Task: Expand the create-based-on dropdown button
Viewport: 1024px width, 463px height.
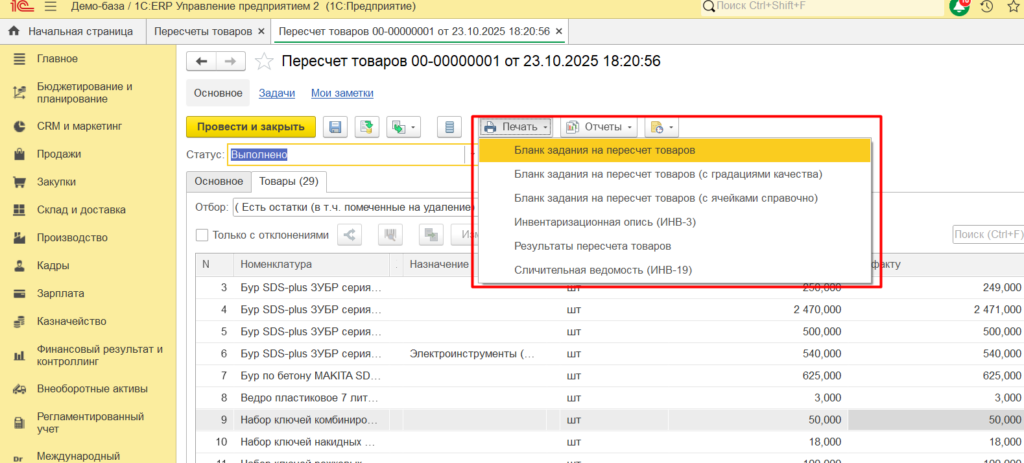Action: click(x=404, y=127)
